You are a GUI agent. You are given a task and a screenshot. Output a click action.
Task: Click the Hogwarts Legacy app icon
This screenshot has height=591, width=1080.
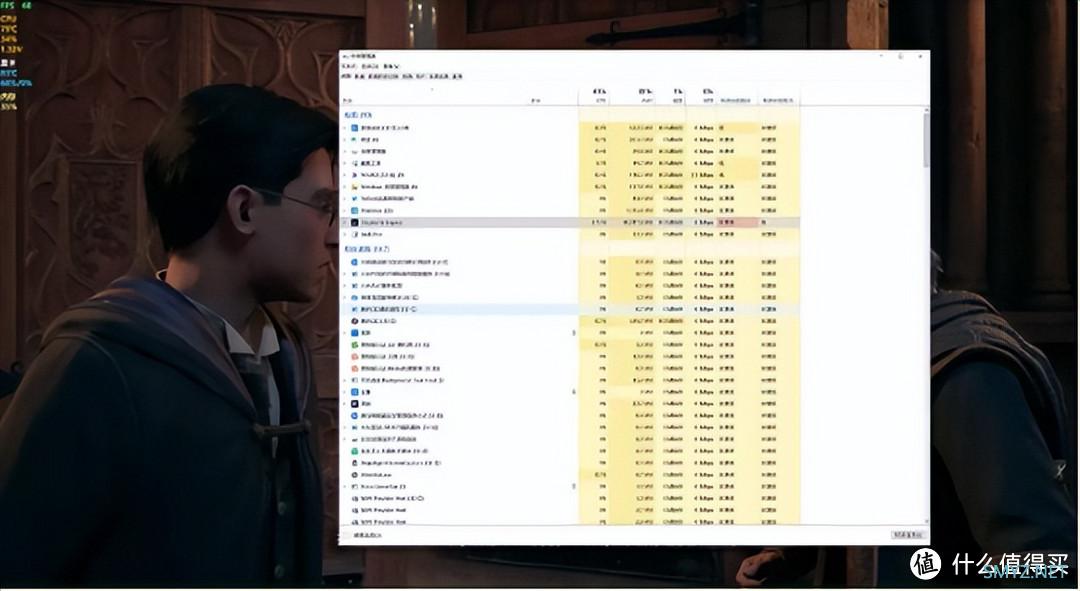[355, 222]
